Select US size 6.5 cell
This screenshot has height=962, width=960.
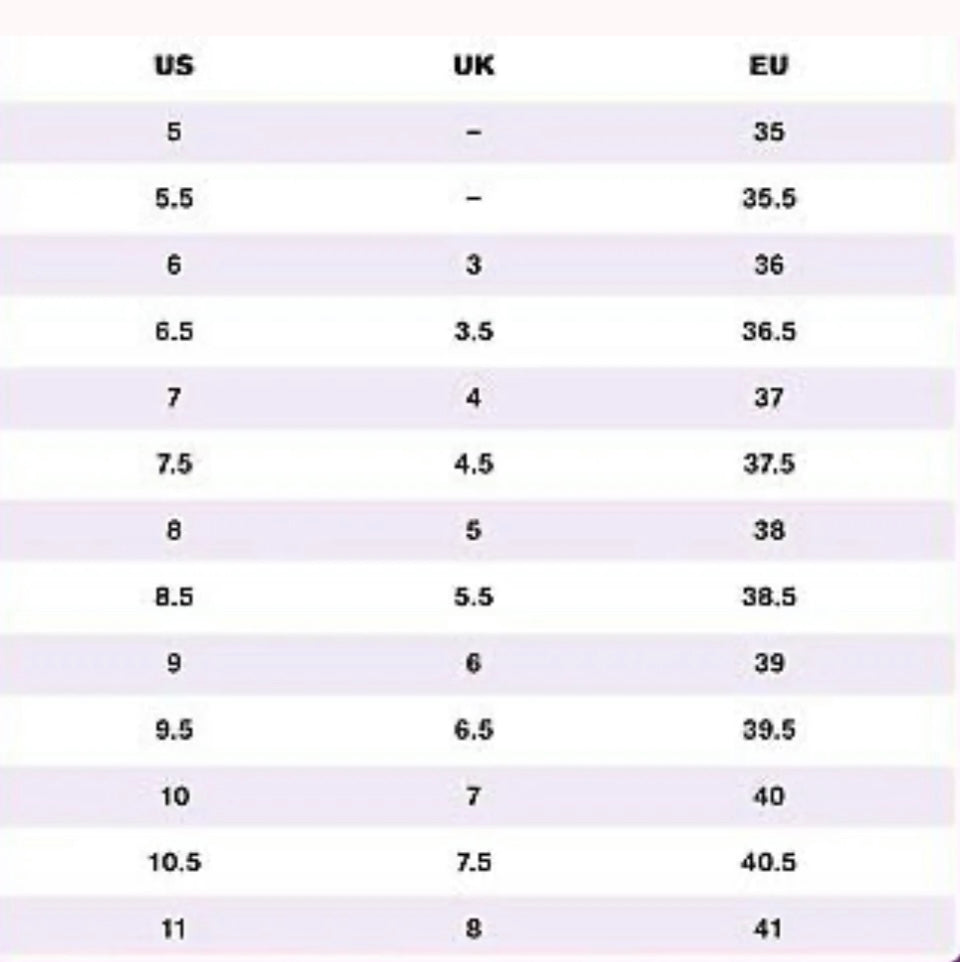coord(174,331)
